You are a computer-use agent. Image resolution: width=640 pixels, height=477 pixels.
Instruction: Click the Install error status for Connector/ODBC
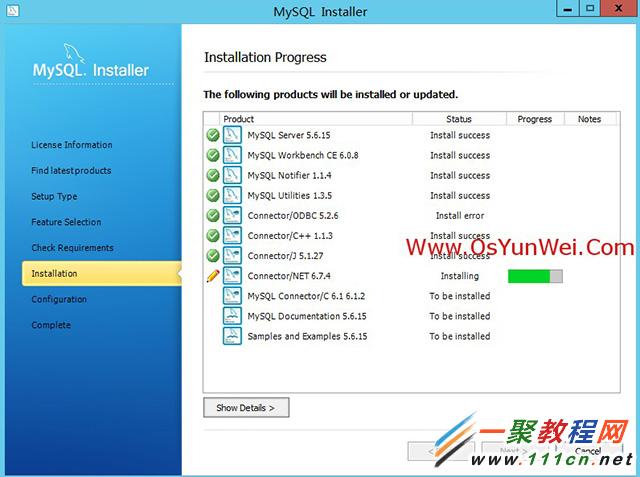tap(460, 215)
